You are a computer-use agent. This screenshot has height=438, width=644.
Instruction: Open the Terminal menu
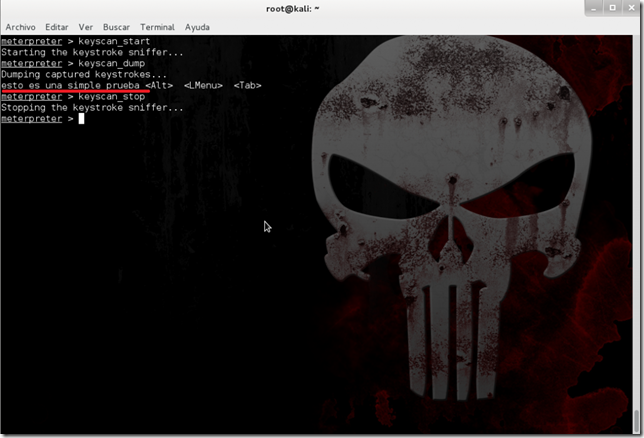157,27
